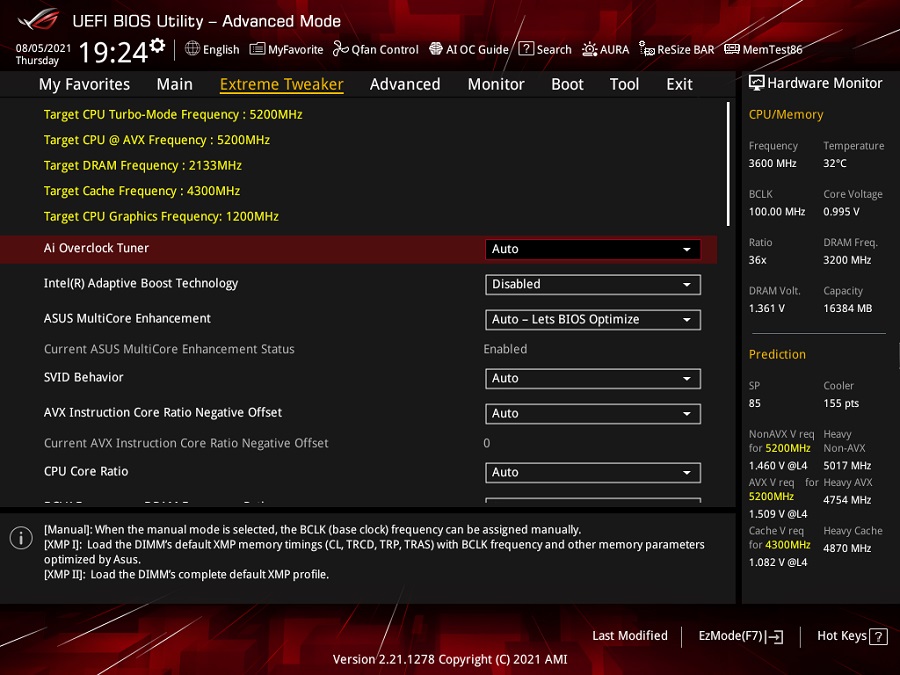900x675 pixels.
Task: Switch to EzMode(F7)
Action: point(740,636)
